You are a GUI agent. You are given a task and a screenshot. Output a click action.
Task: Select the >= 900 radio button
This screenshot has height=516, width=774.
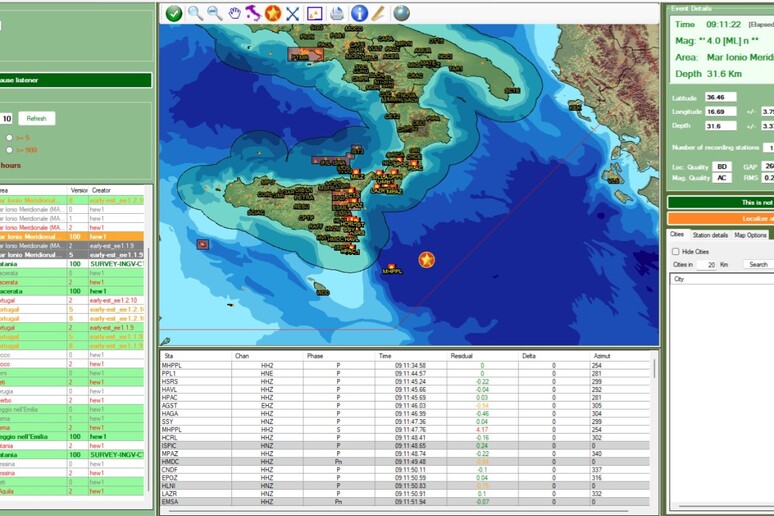pos(9,150)
